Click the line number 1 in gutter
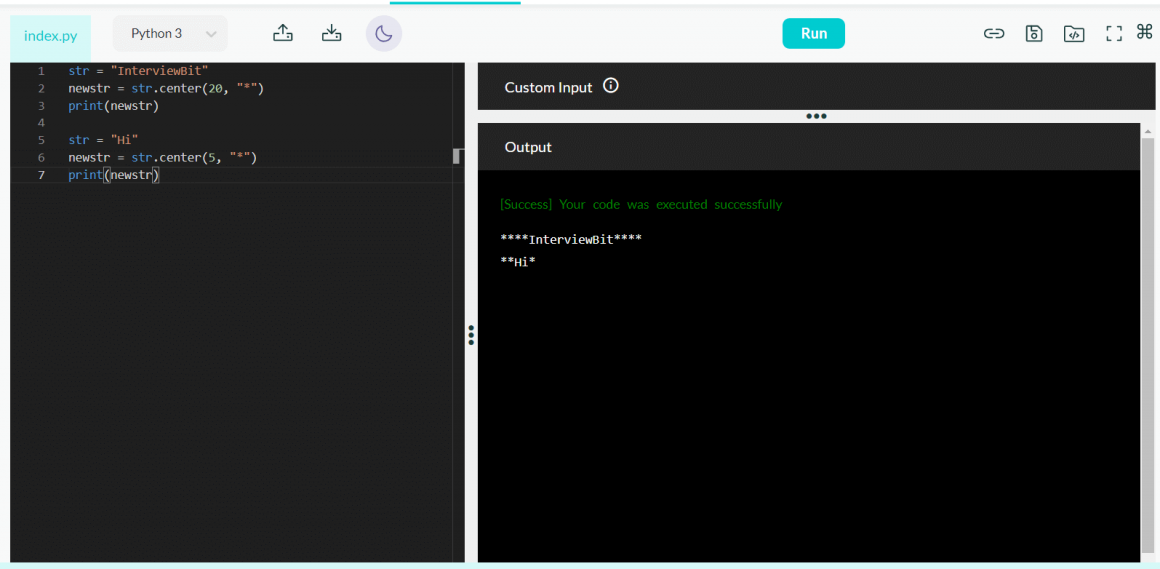 pos(41,71)
